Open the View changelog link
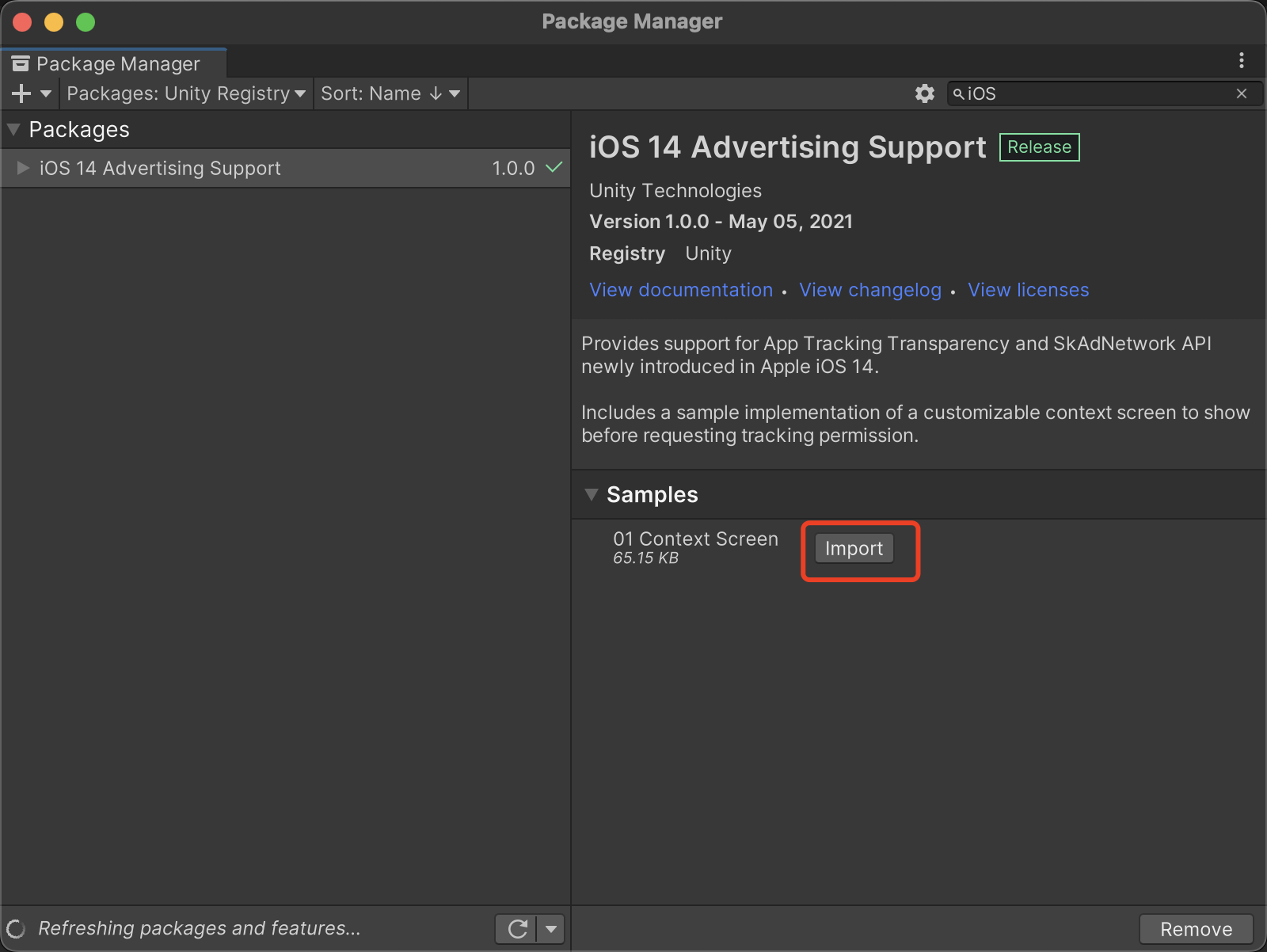This screenshot has height=952, width=1267. click(870, 290)
